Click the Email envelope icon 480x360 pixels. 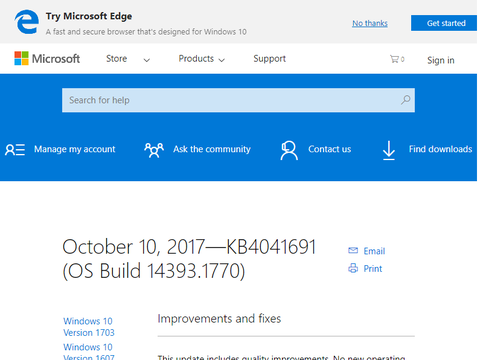point(353,250)
